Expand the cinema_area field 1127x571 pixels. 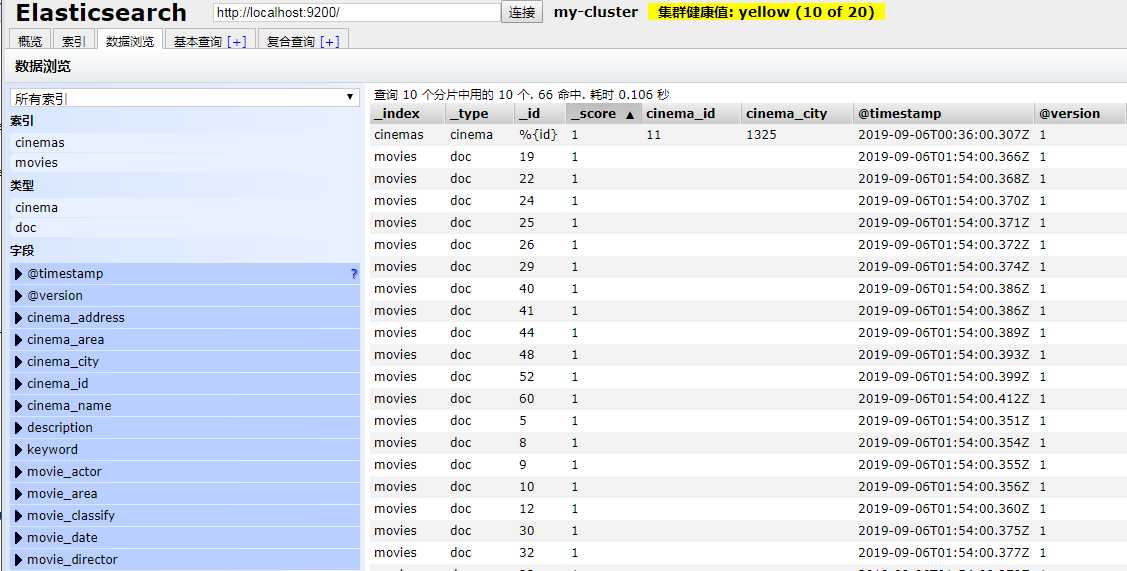click(19, 339)
